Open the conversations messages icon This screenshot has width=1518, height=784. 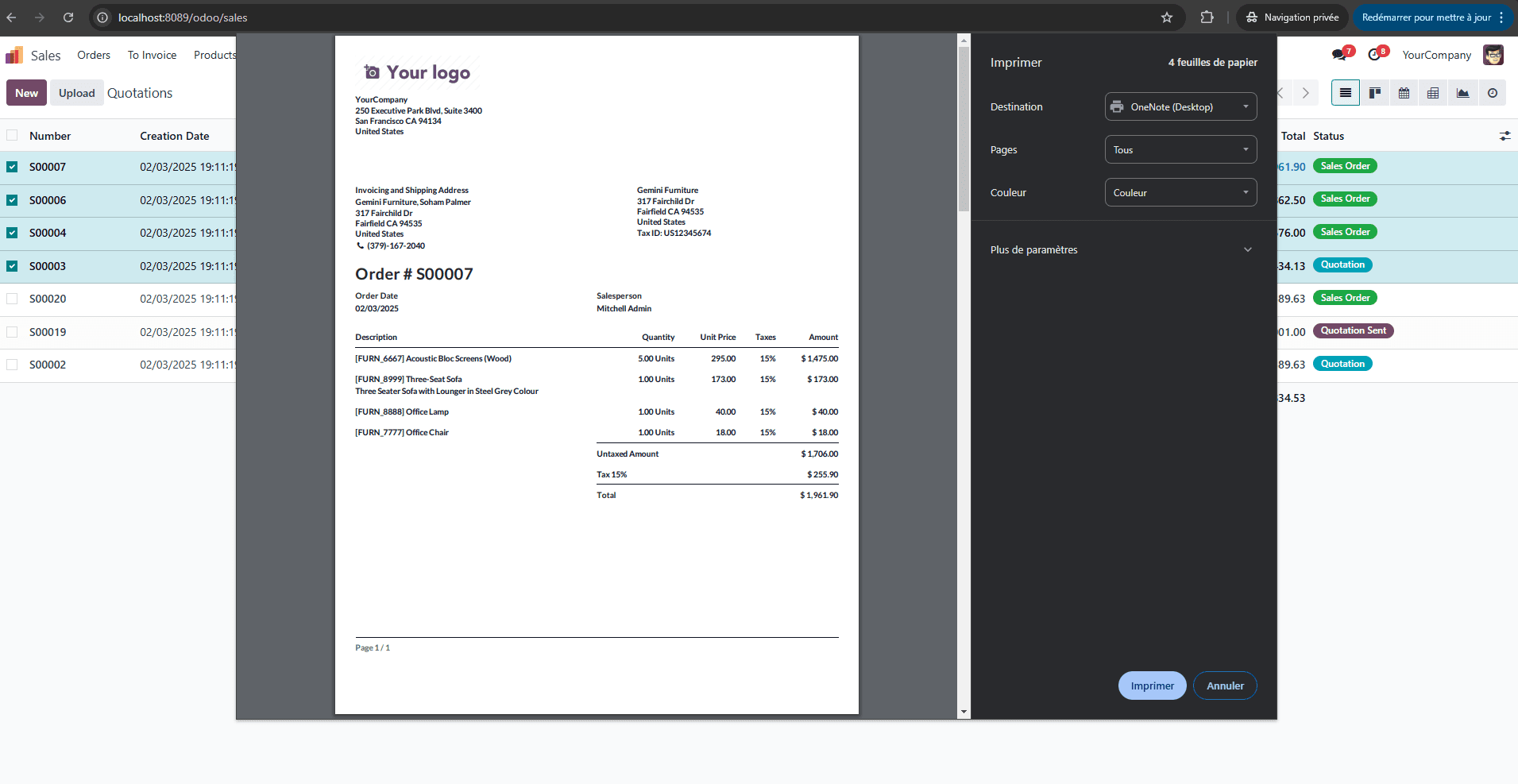click(1340, 55)
